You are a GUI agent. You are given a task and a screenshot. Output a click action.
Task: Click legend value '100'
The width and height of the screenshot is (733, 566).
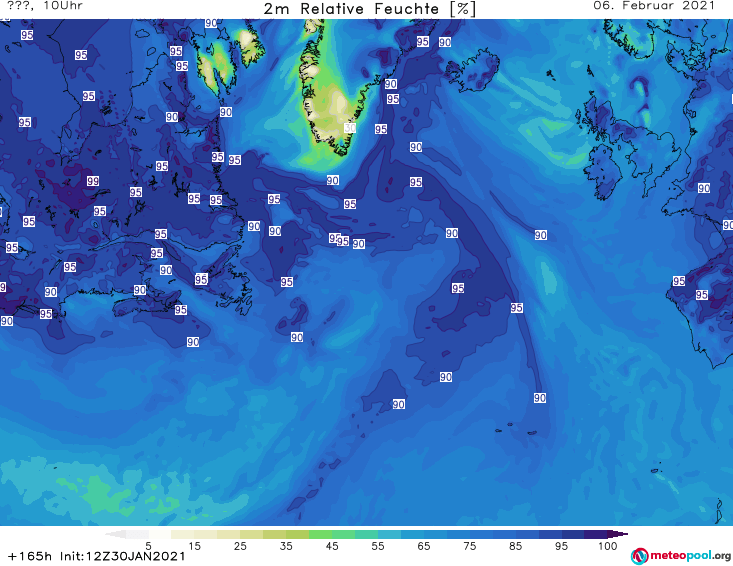tap(607, 546)
